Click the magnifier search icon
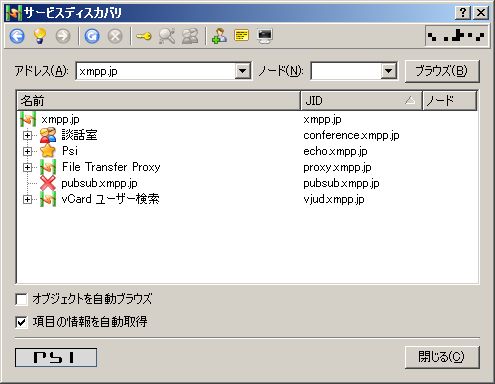Image resolution: width=495 pixels, height=384 pixels. [167, 36]
